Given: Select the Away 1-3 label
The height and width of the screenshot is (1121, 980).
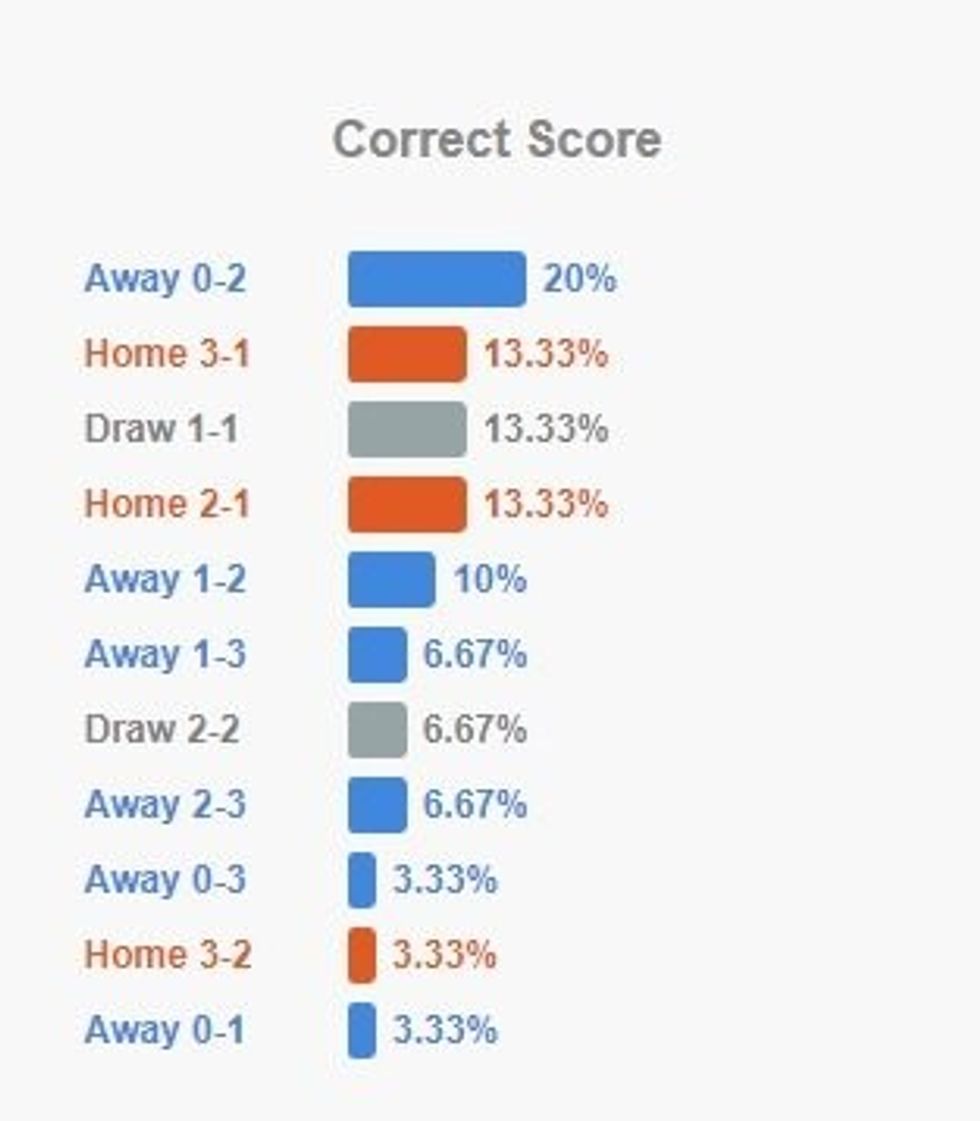Looking at the screenshot, I should (165, 655).
